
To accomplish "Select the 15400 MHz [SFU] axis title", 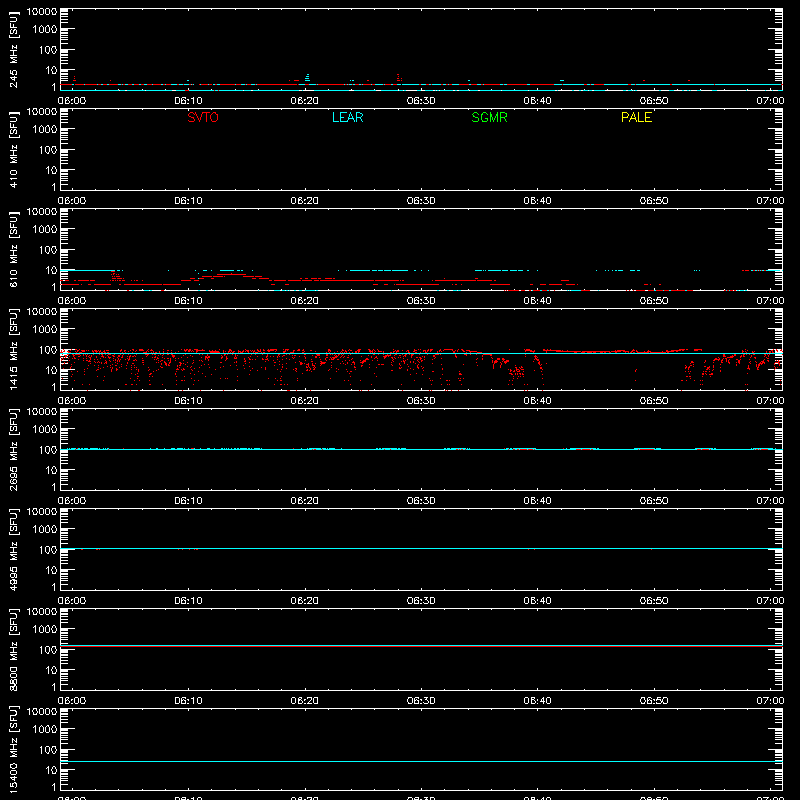I will [x=14, y=749].
